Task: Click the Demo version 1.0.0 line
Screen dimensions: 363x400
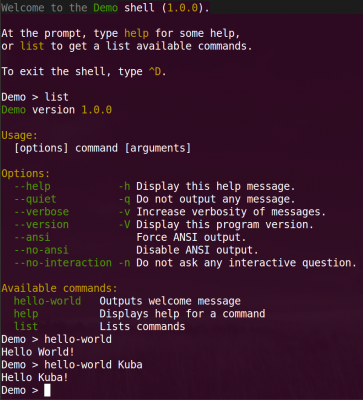Action: click(57, 110)
